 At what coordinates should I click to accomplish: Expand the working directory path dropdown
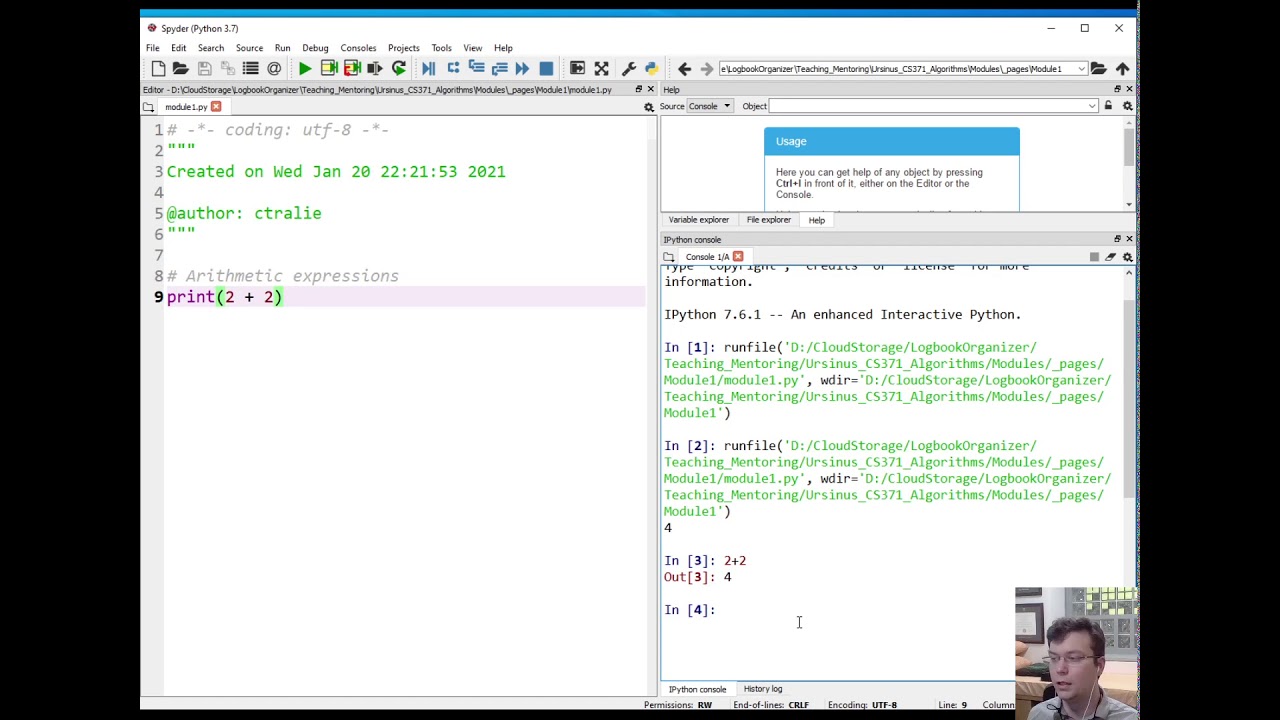pyautogui.click(x=1081, y=69)
